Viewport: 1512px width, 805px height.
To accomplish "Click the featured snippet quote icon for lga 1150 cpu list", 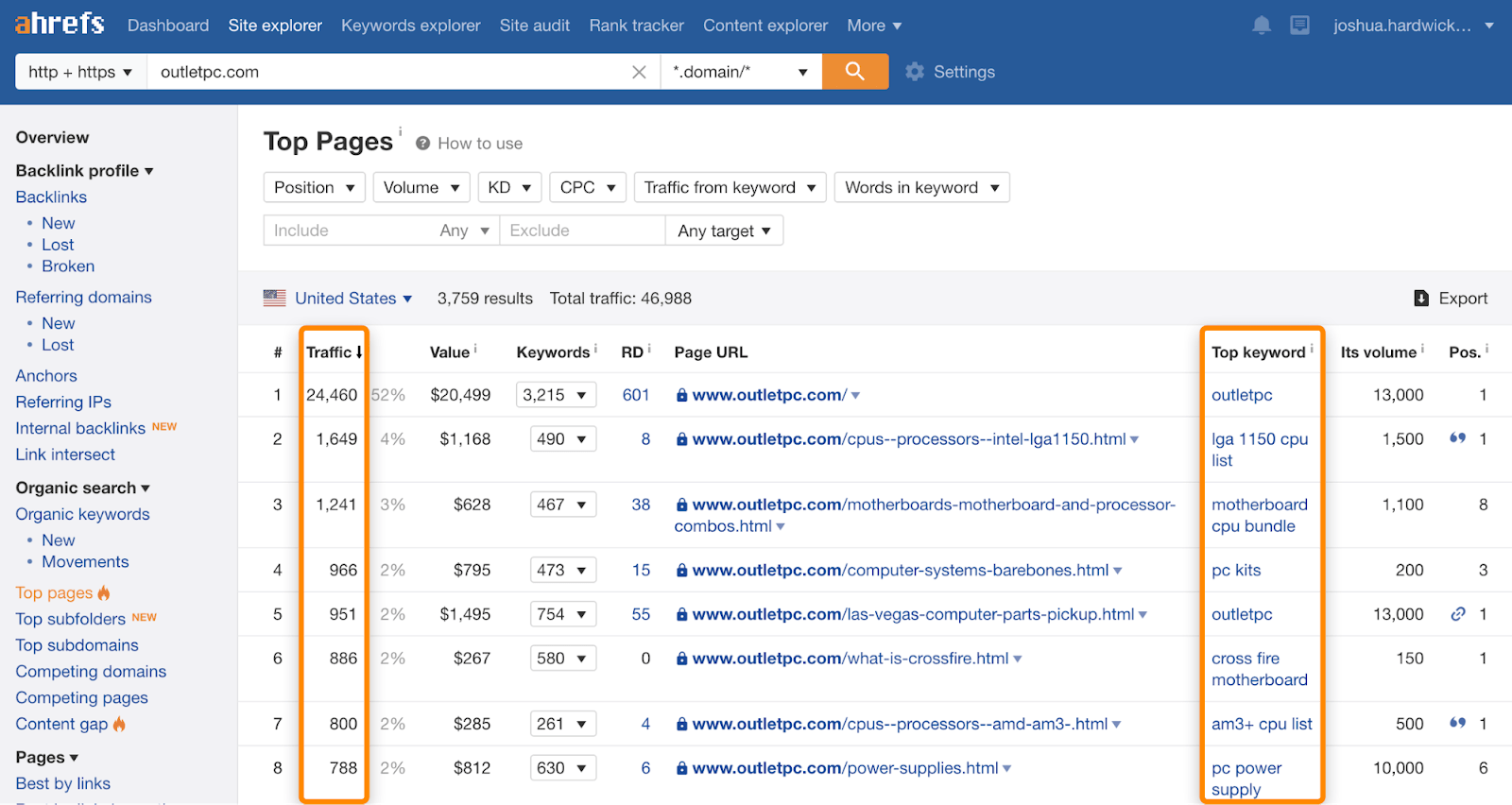I will pyautogui.click(x=1458, y=438).
